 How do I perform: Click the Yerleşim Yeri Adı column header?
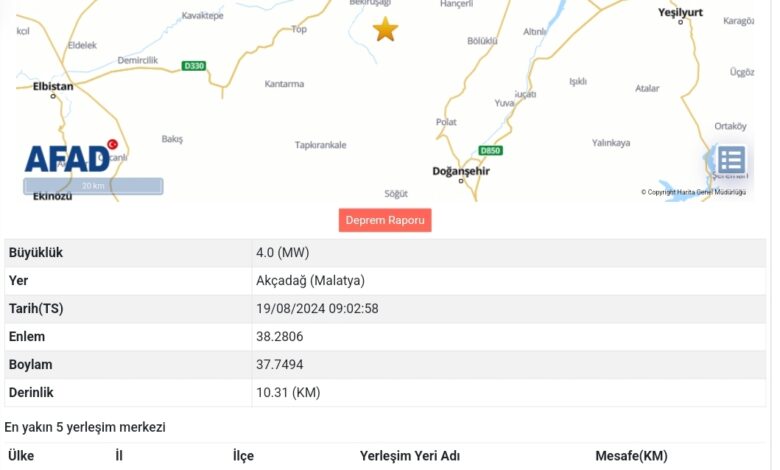coord(409,456)
